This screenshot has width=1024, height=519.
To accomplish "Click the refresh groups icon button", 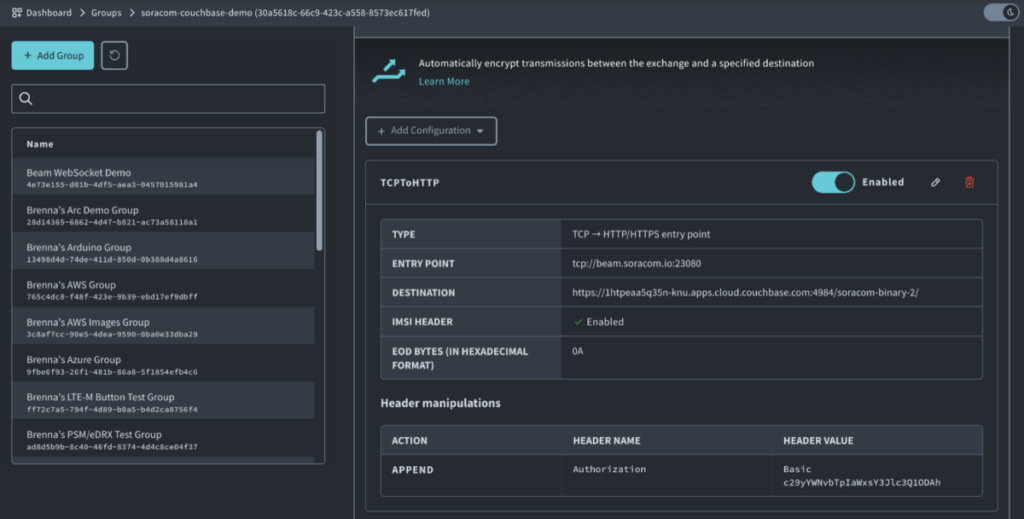I will click(114, 56).
